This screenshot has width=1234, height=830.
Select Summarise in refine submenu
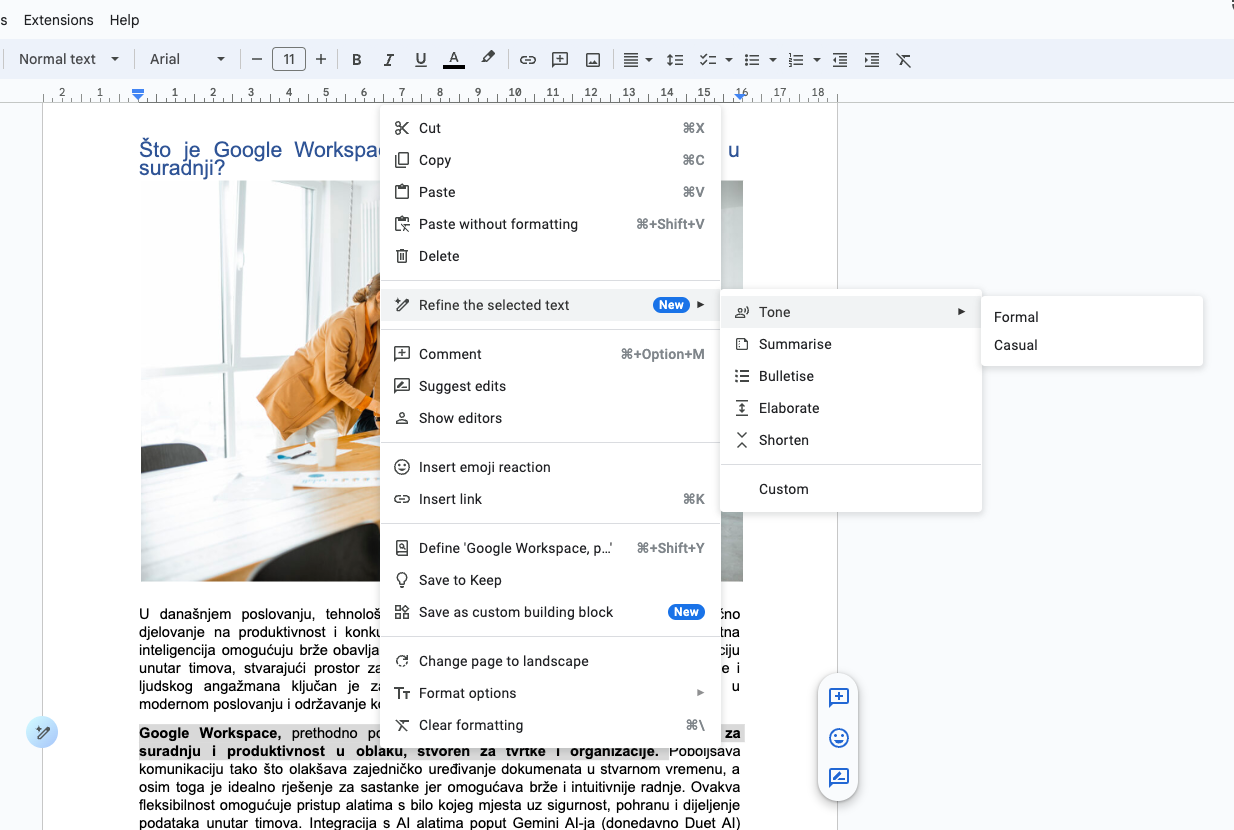point(851,344)
